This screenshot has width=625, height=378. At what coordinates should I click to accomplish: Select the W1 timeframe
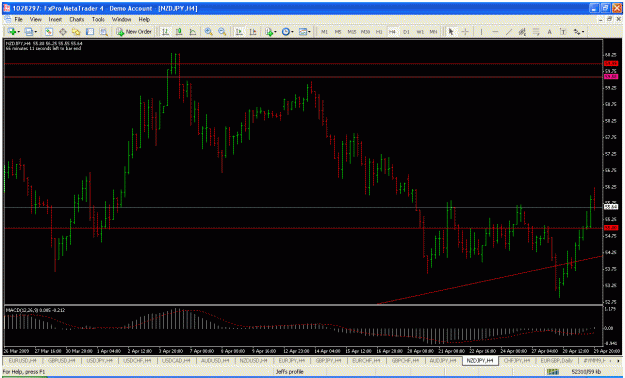[x=420, y=32]
